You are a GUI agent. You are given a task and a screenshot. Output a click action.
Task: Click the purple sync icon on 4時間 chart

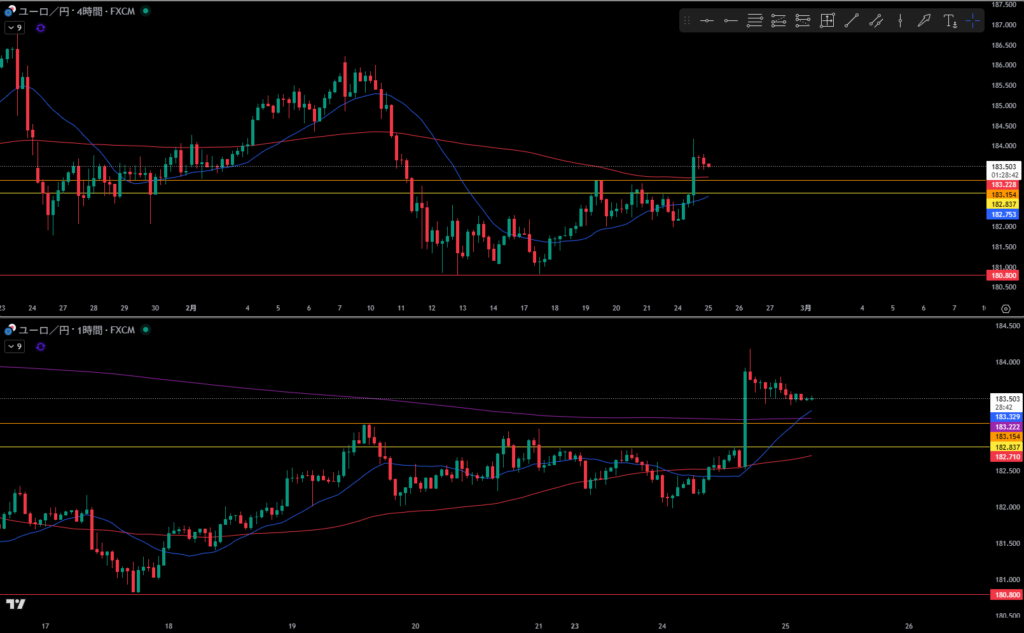(x=40, y=28)
